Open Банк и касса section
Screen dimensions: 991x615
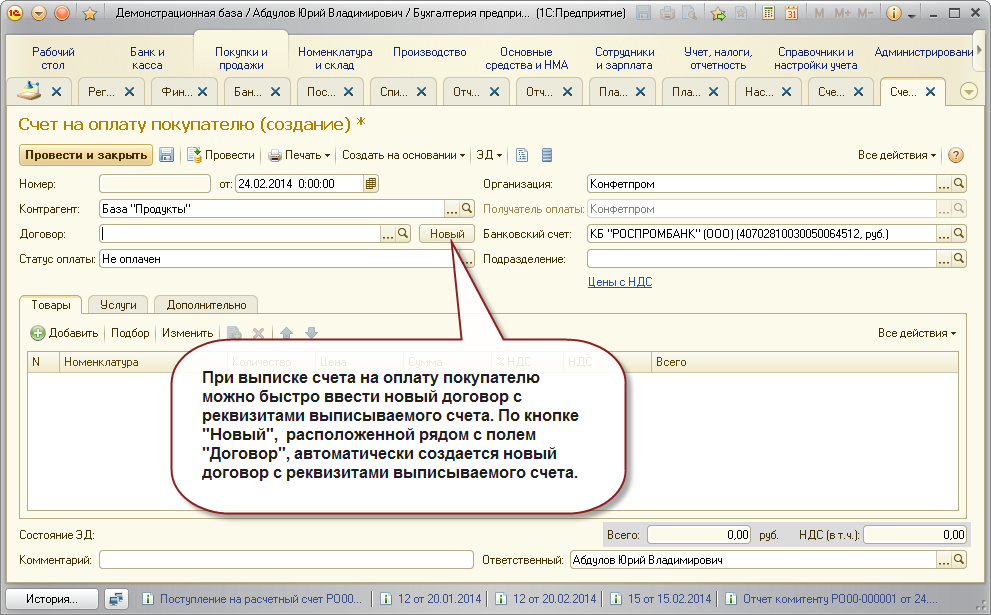pyautogui.click(x=147, y=58)
